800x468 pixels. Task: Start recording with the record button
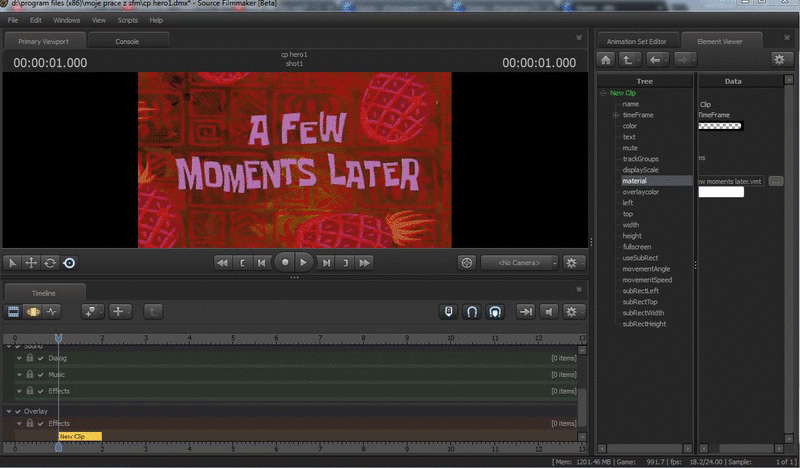pyautogui.click(x=285, y=262)
